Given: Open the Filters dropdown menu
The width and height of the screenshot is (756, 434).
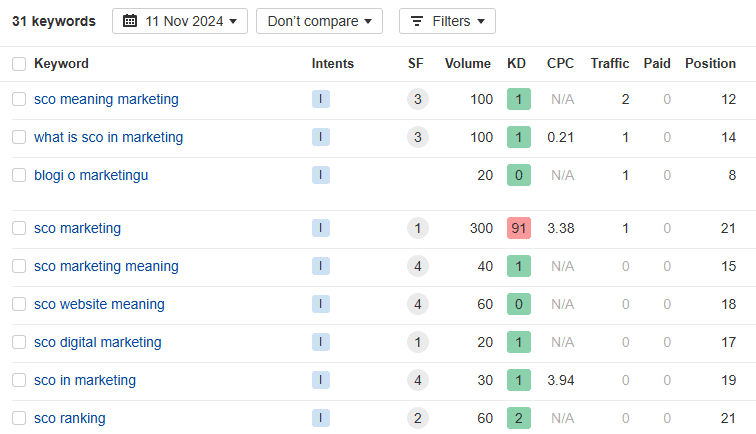Looking at the screenshot, I should 447,21.
